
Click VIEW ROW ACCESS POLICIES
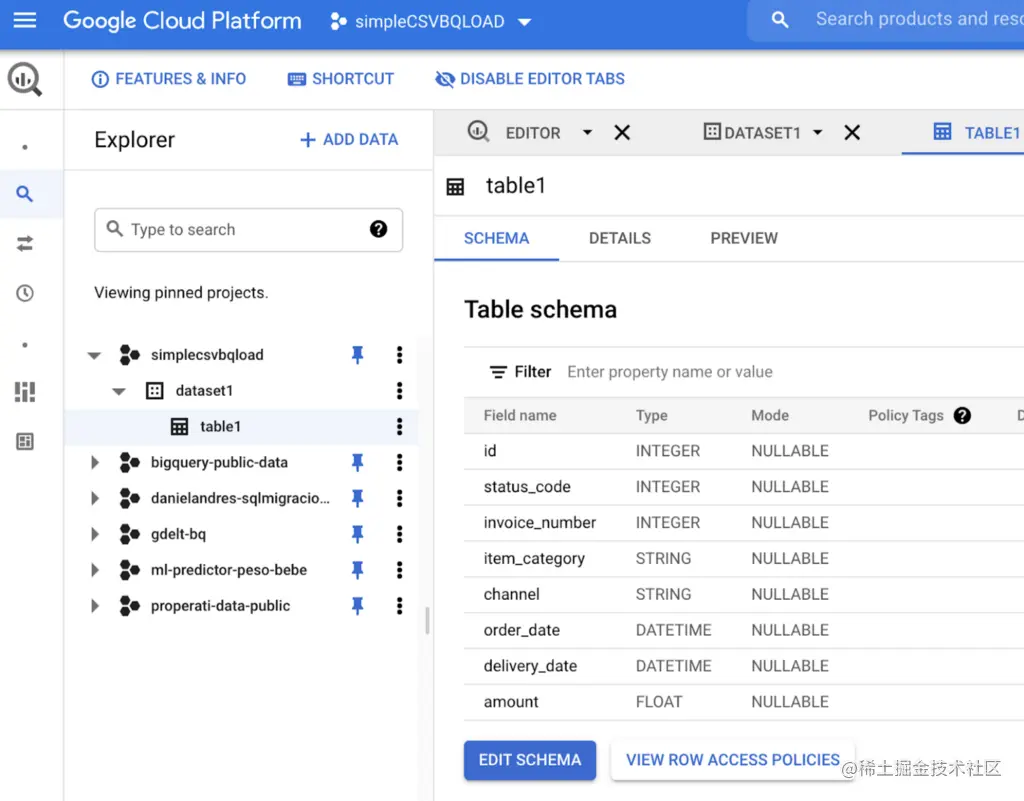tap(733, 760)
